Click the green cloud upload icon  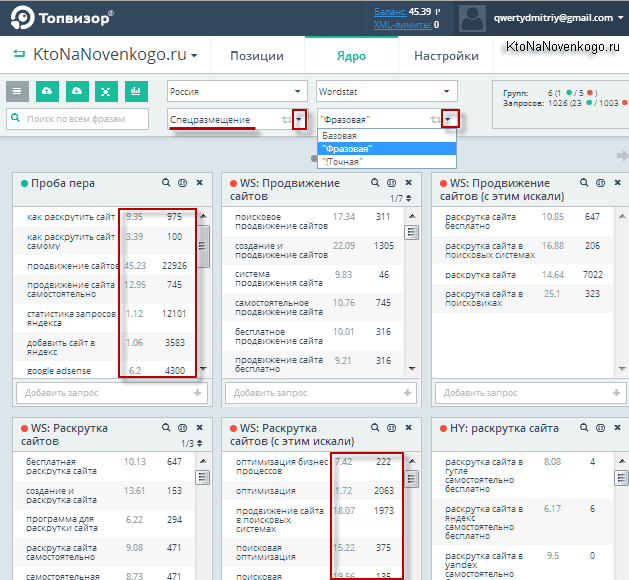click(46, 91)
